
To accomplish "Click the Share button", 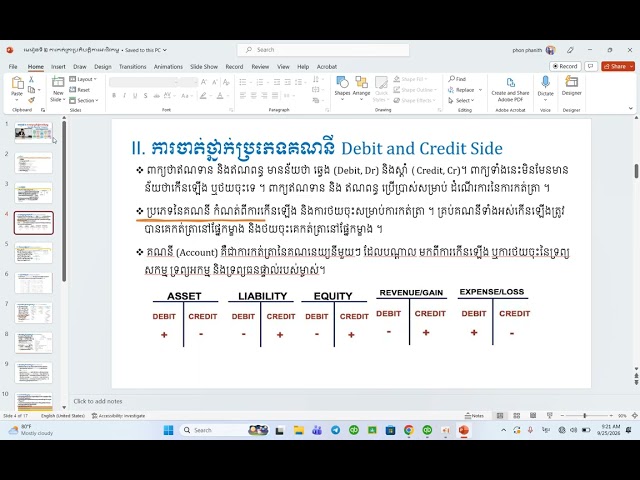I will point(615,66).
